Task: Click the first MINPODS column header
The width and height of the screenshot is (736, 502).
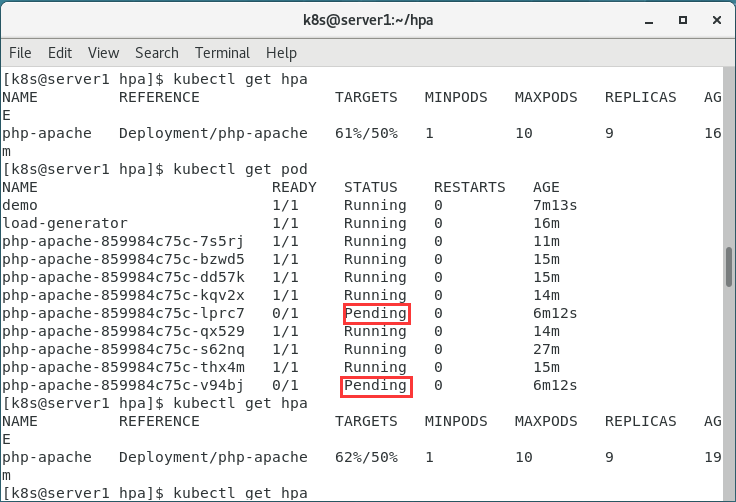Action: coord(456,97)
